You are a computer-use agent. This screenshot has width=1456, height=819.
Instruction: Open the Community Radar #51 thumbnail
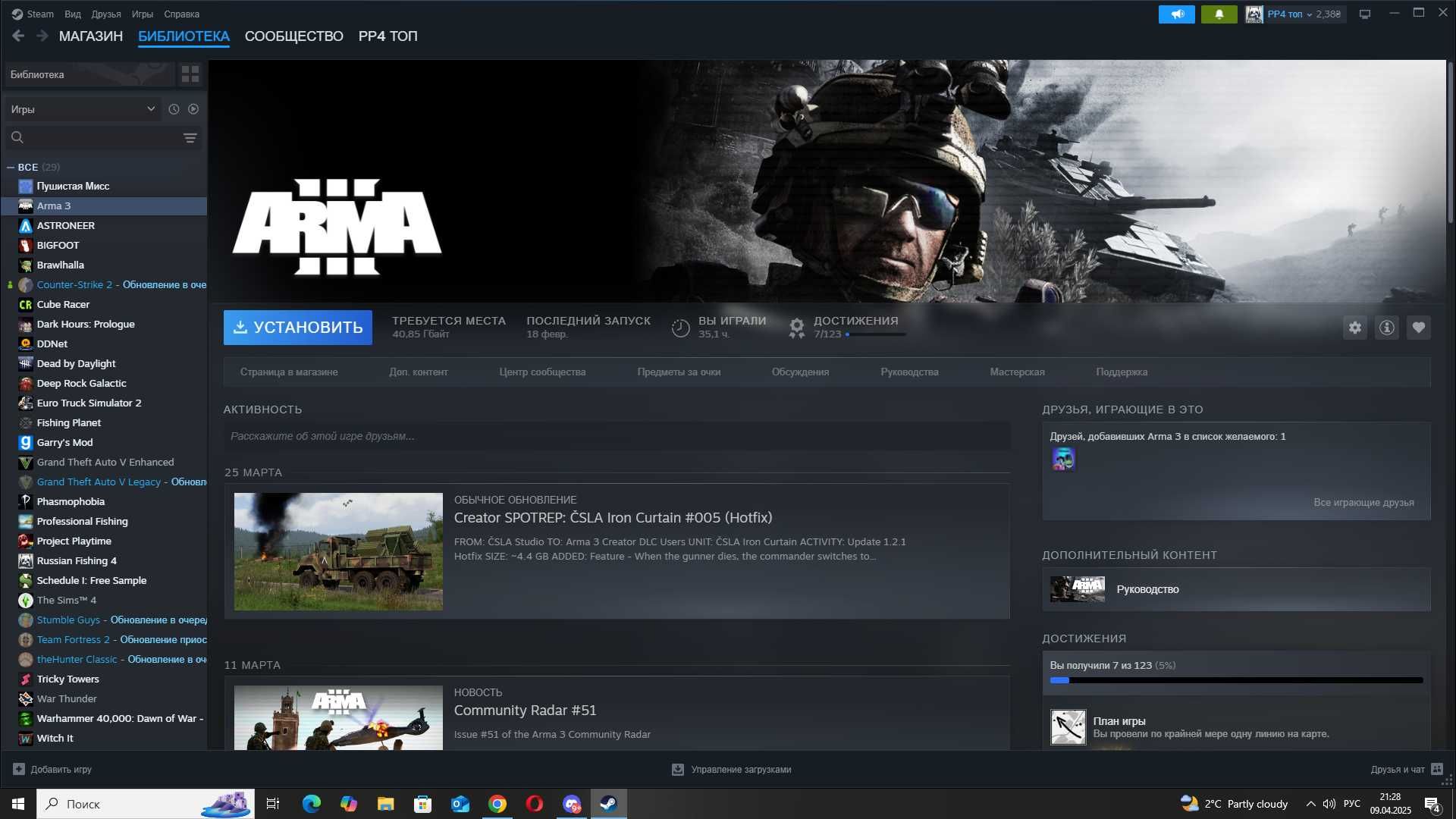click(x=338, y=717)
